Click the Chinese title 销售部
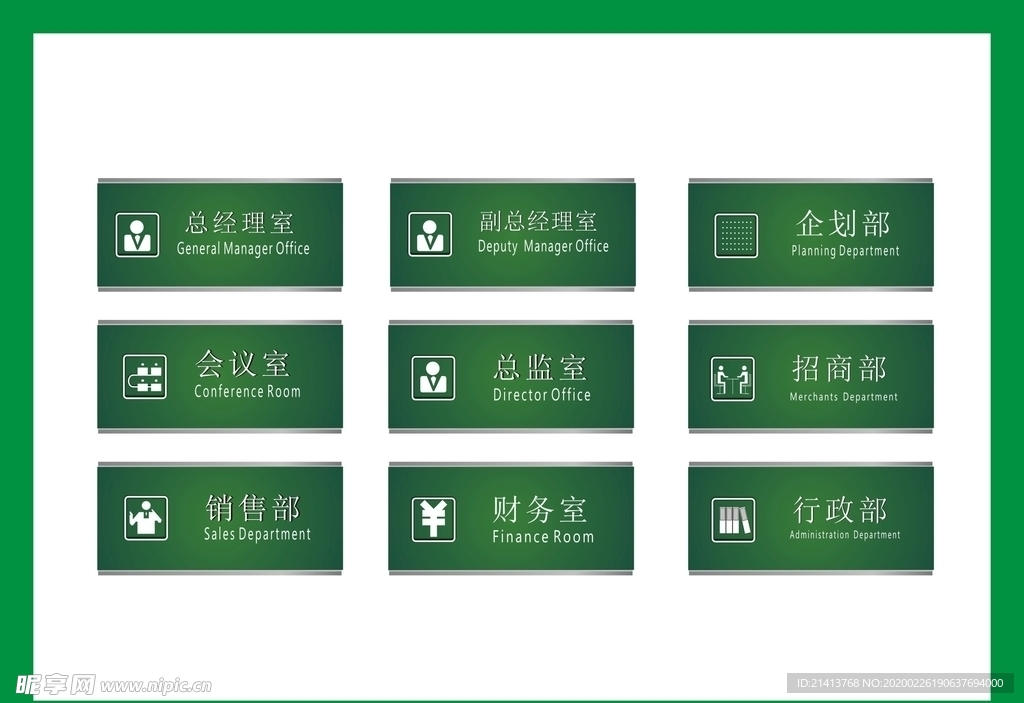This screenshot has height=703, width=1024. (x=253, y=508)
